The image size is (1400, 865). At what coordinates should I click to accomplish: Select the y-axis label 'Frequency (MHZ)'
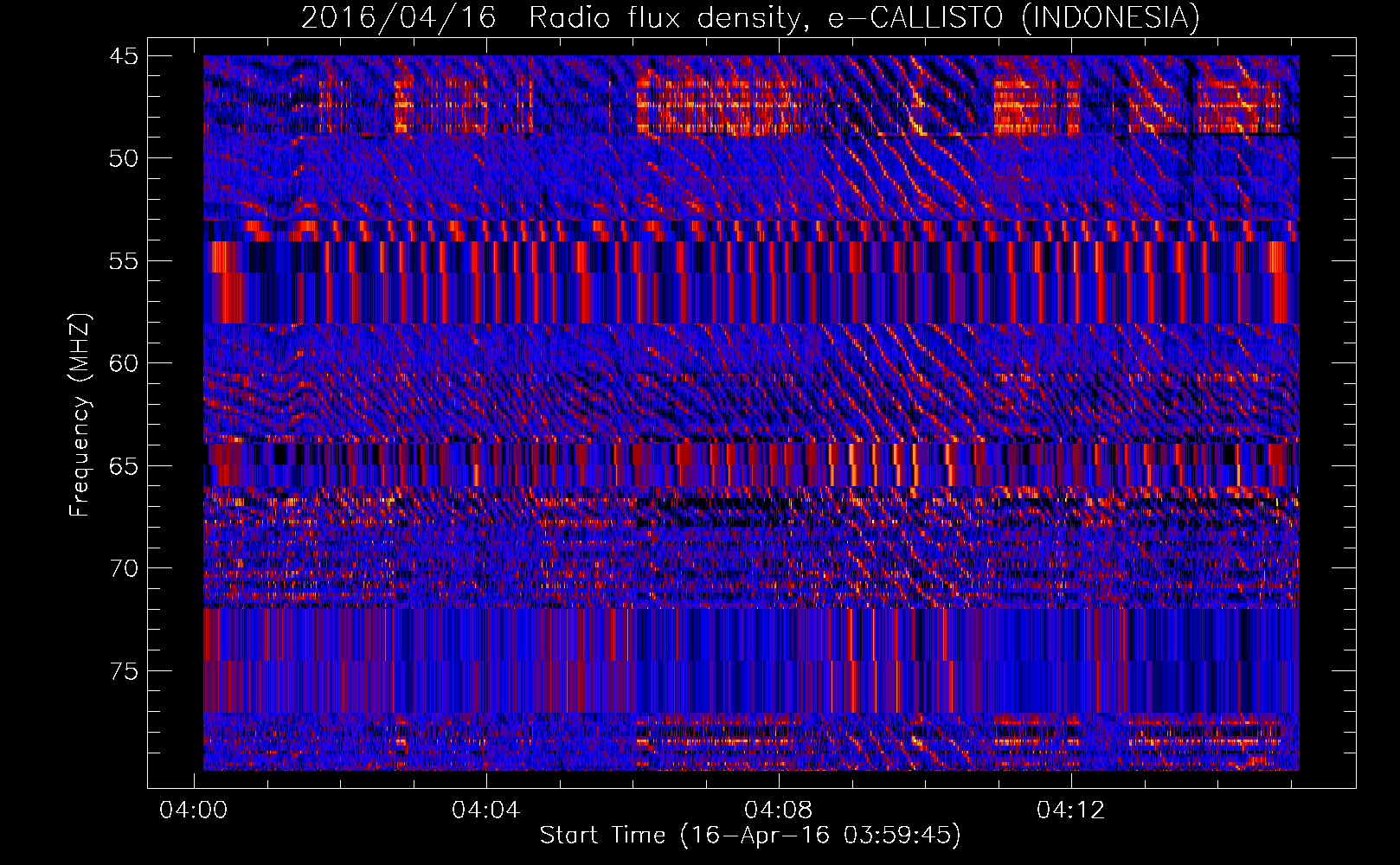tap(80, 415)
